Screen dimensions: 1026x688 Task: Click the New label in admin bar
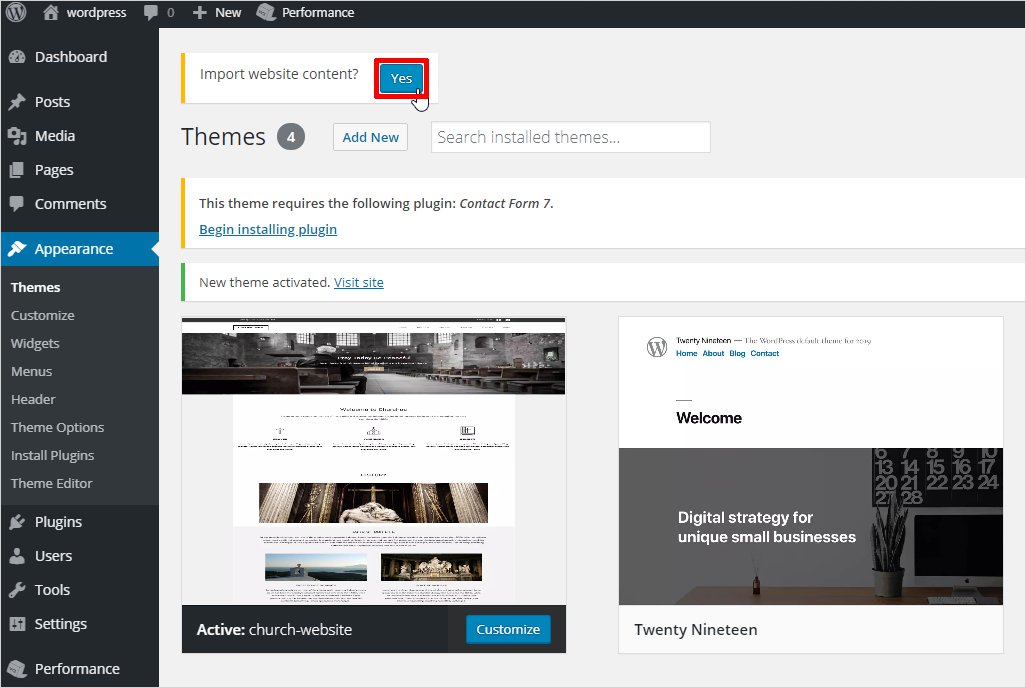point(228,12)
